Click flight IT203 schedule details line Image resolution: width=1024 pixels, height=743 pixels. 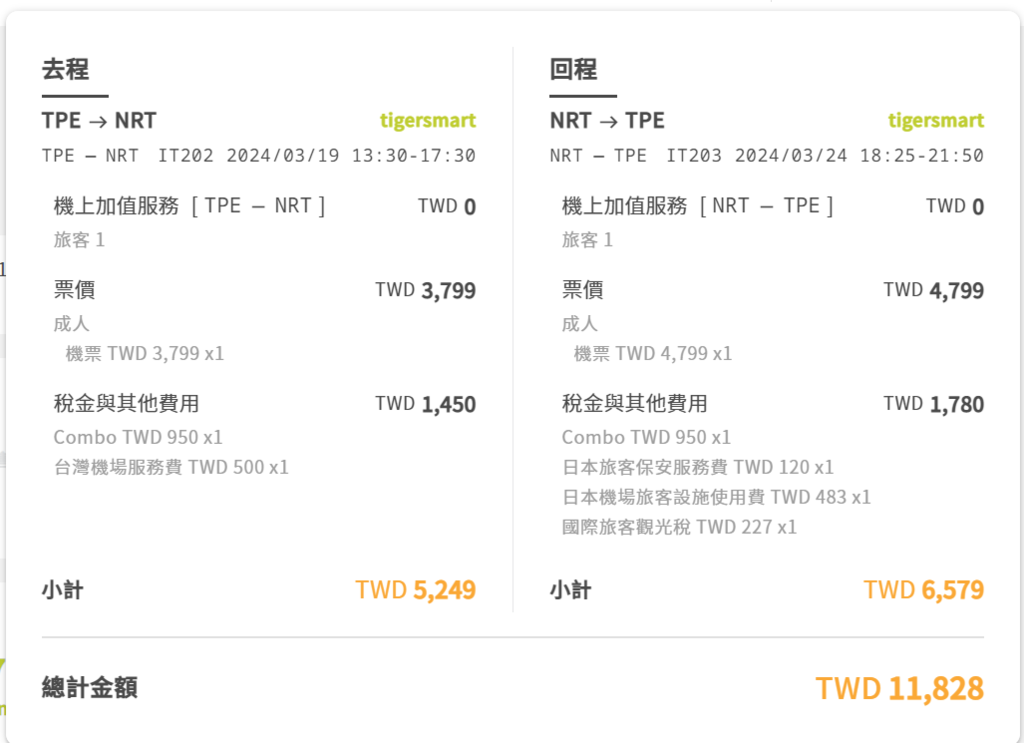coord(767,155)
